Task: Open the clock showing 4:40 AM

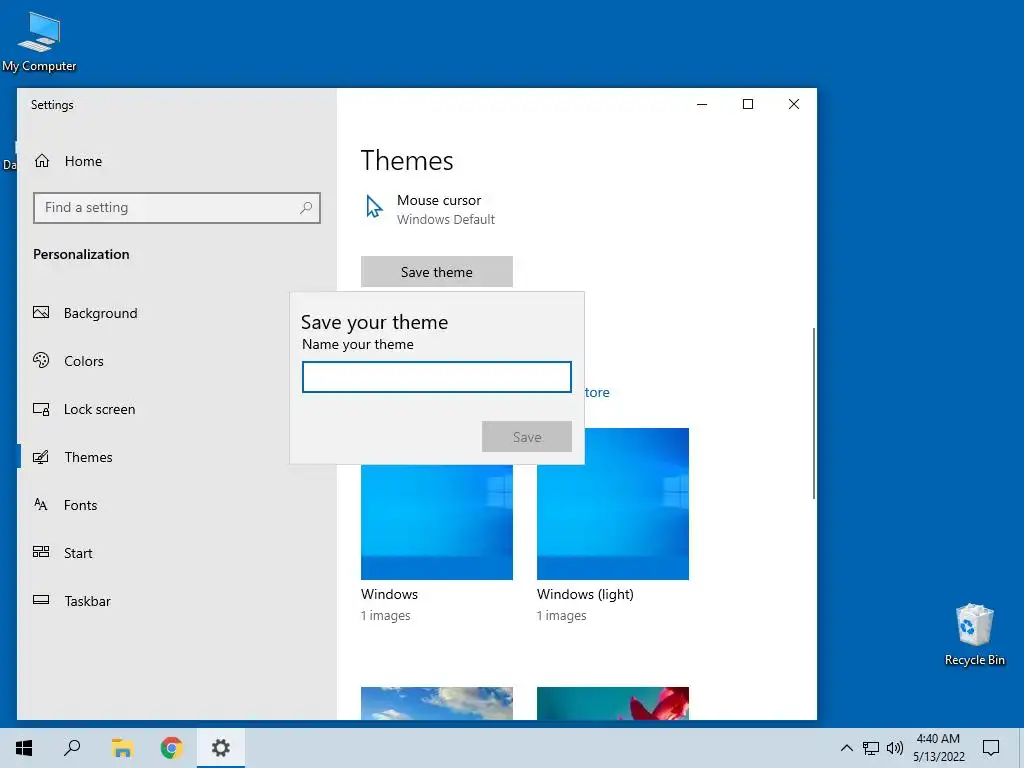Action: click(x=938, y=748)
